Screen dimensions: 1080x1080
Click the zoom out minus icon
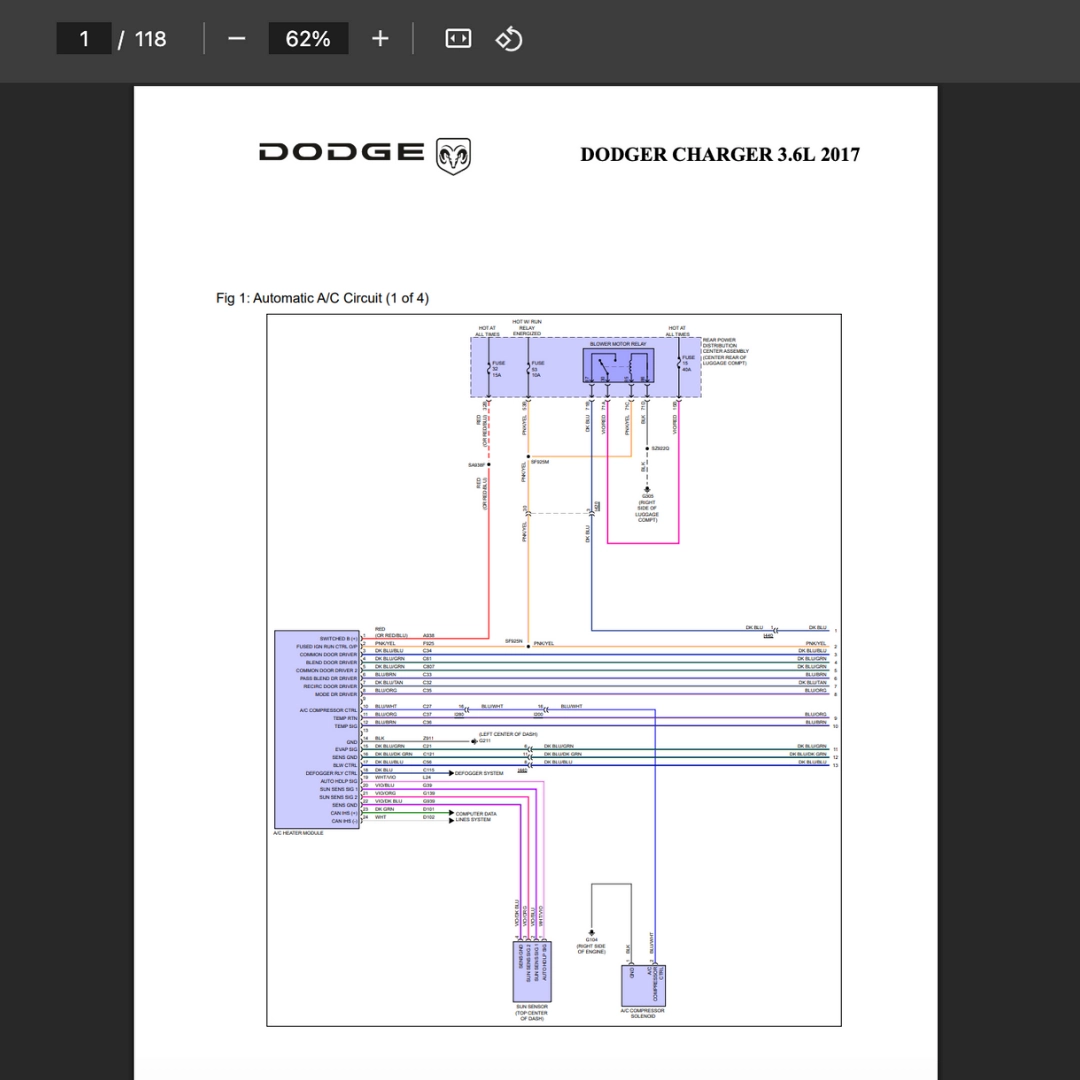(x=236, y=39)
